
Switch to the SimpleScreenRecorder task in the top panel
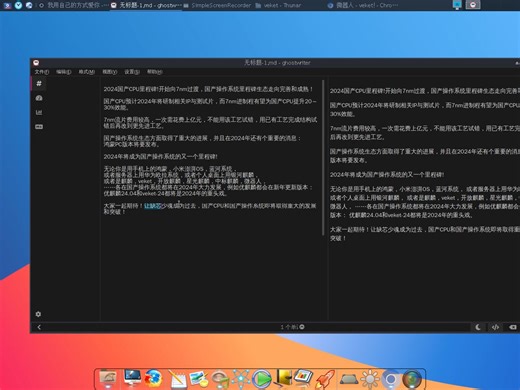pos(217,5)
